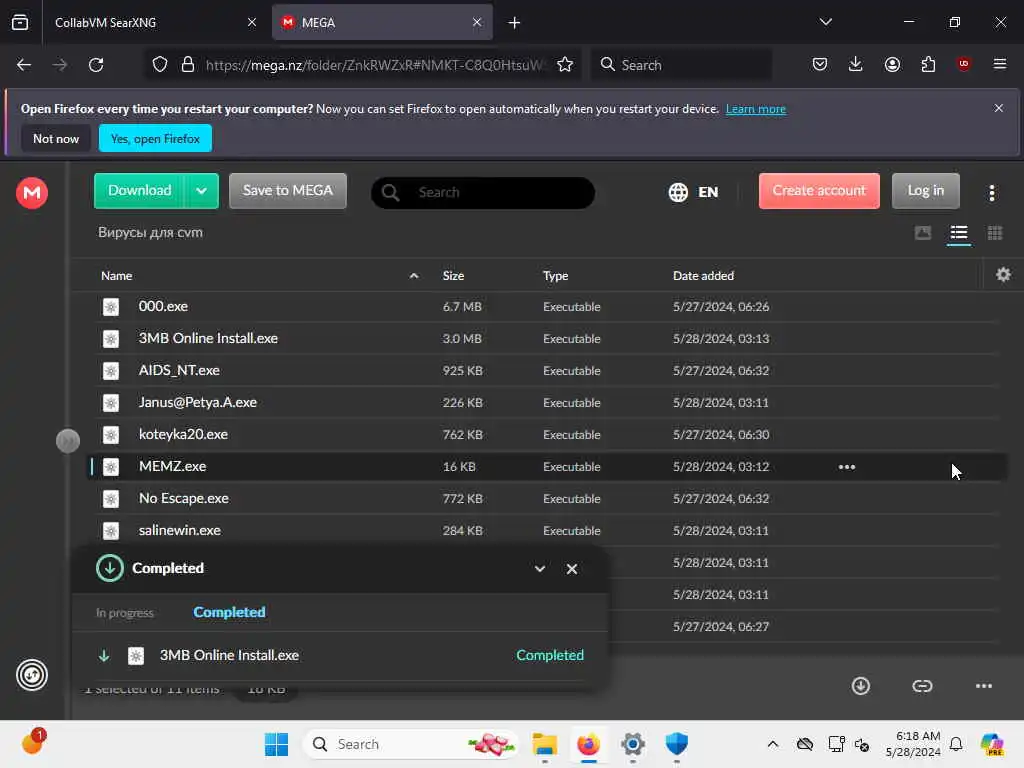The image size is (1024, 768).
Task: Open the Windows Start menu
Action: coord(276,744)
